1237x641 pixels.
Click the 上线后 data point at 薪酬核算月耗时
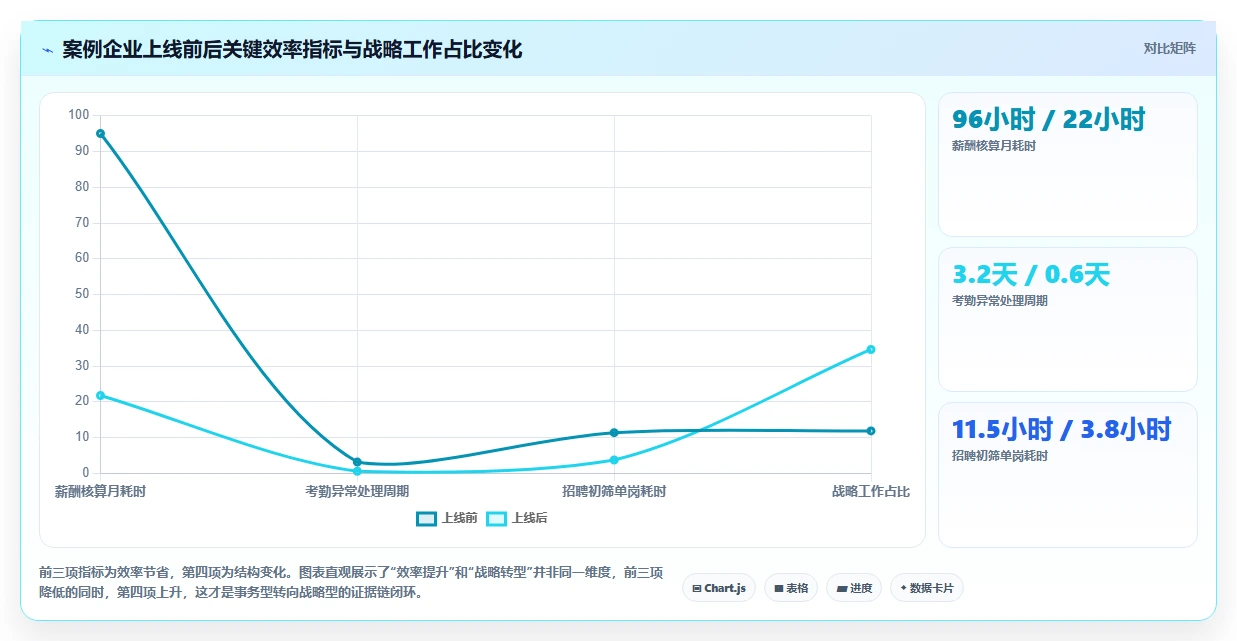tap(100, 395)
